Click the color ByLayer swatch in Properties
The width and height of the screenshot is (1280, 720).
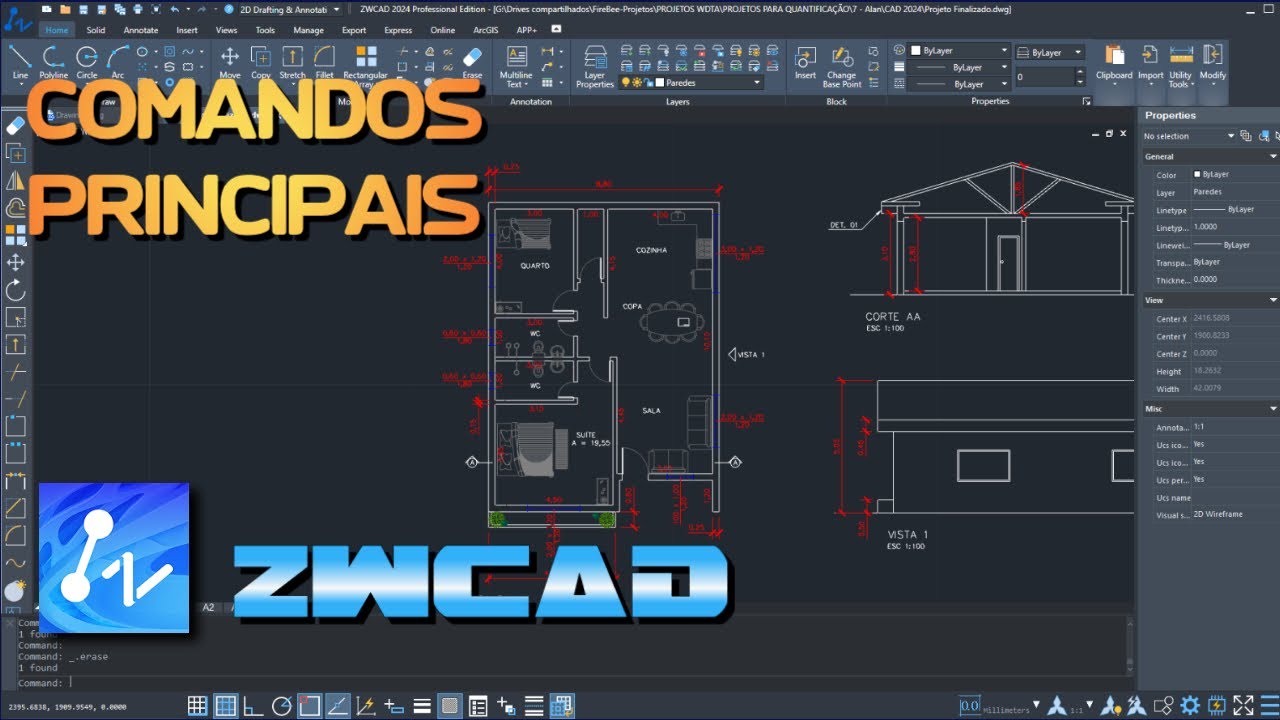coord(1198,174)
